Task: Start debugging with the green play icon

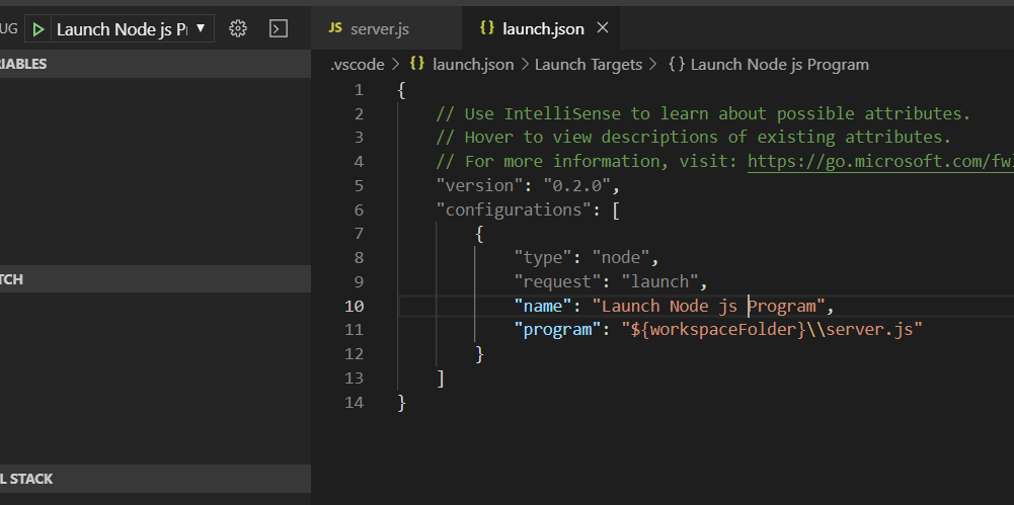Action: 38,29
